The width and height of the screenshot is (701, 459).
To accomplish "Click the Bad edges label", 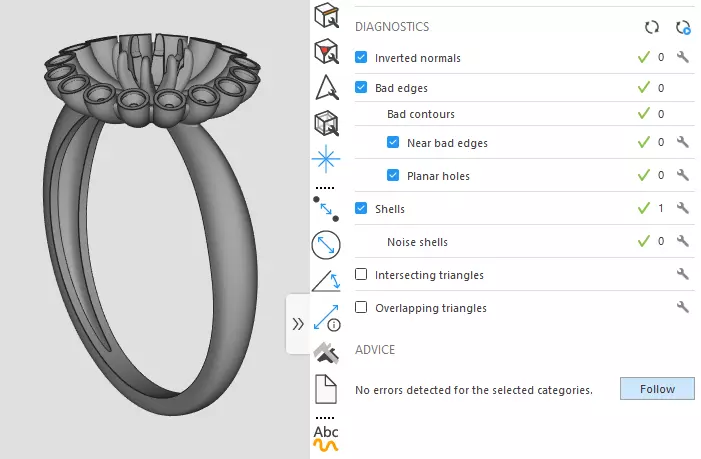I will click(x=401, y=88).
